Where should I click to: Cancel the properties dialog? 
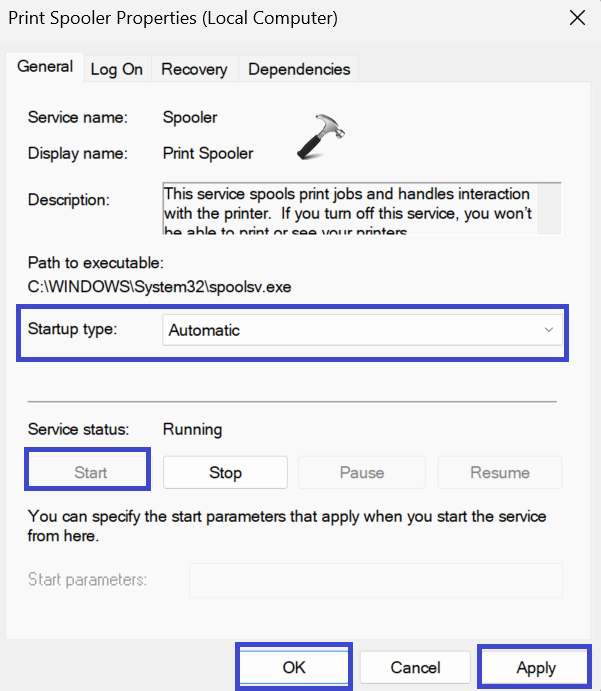[415, 667]
